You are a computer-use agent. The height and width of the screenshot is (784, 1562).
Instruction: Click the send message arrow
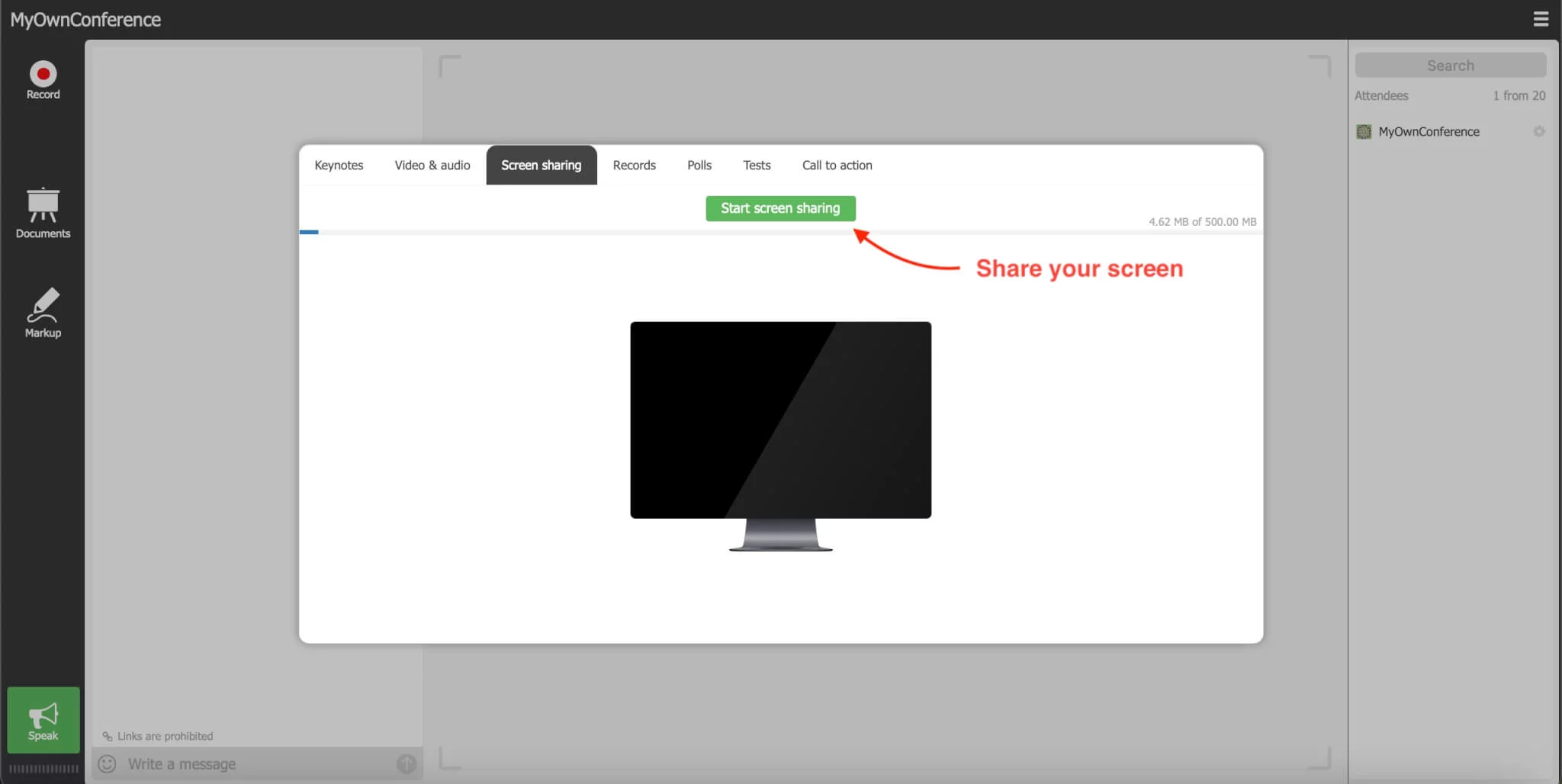[406, 763]
